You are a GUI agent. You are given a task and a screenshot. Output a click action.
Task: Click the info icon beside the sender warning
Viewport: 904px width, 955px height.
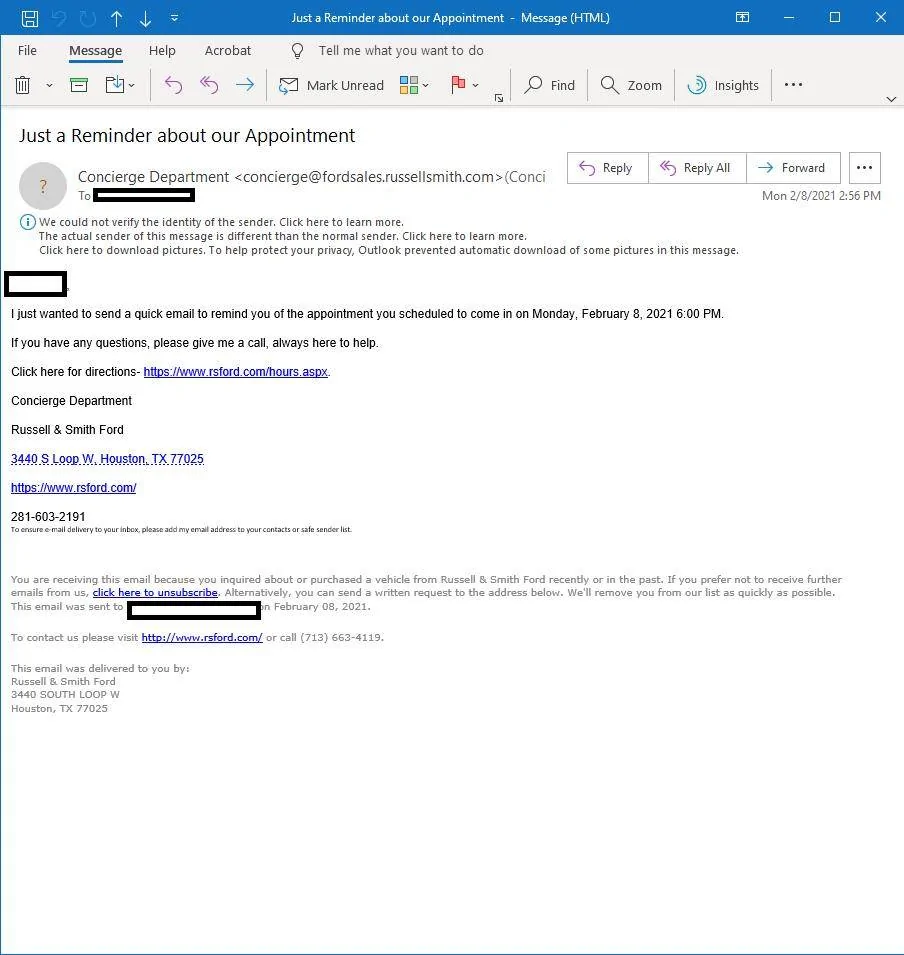(x=27, y=222)
